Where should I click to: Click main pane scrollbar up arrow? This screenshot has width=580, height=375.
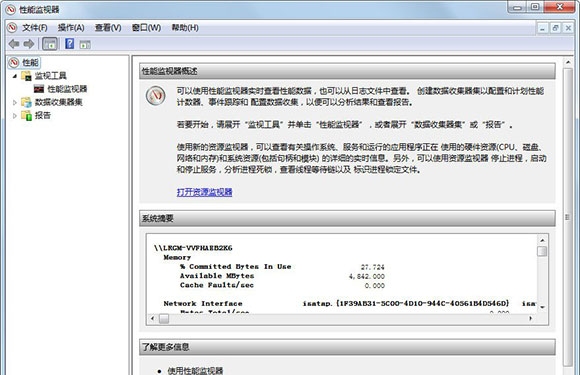568,62
